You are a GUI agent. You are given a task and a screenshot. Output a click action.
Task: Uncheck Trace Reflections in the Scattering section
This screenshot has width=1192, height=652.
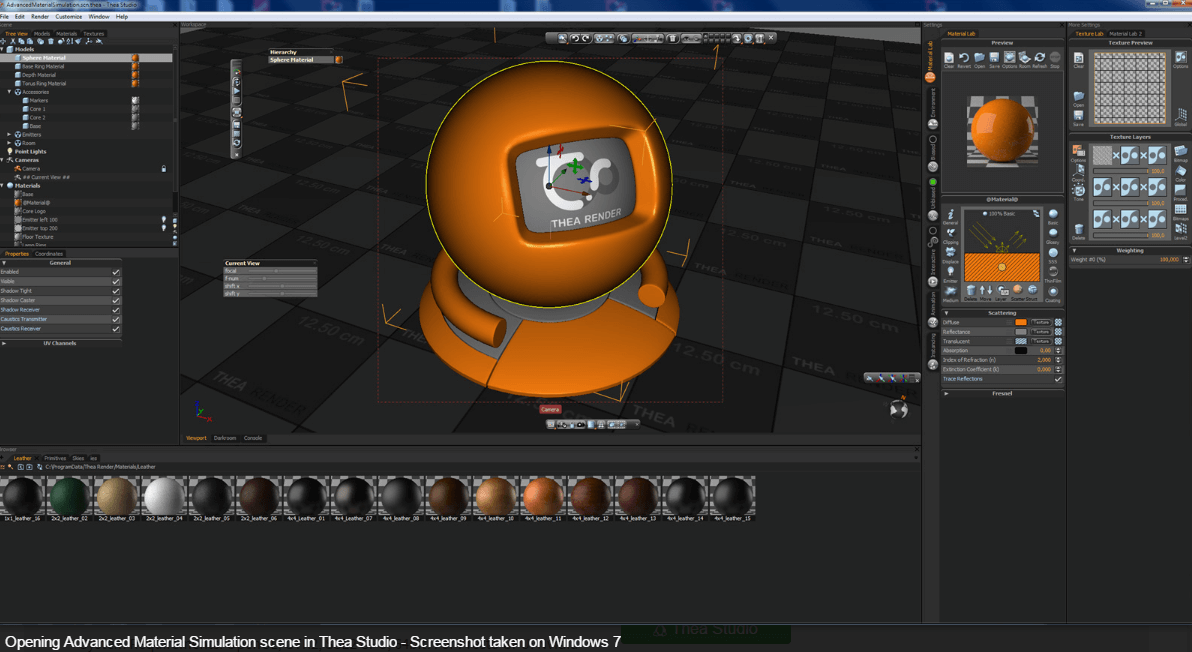1058,379
